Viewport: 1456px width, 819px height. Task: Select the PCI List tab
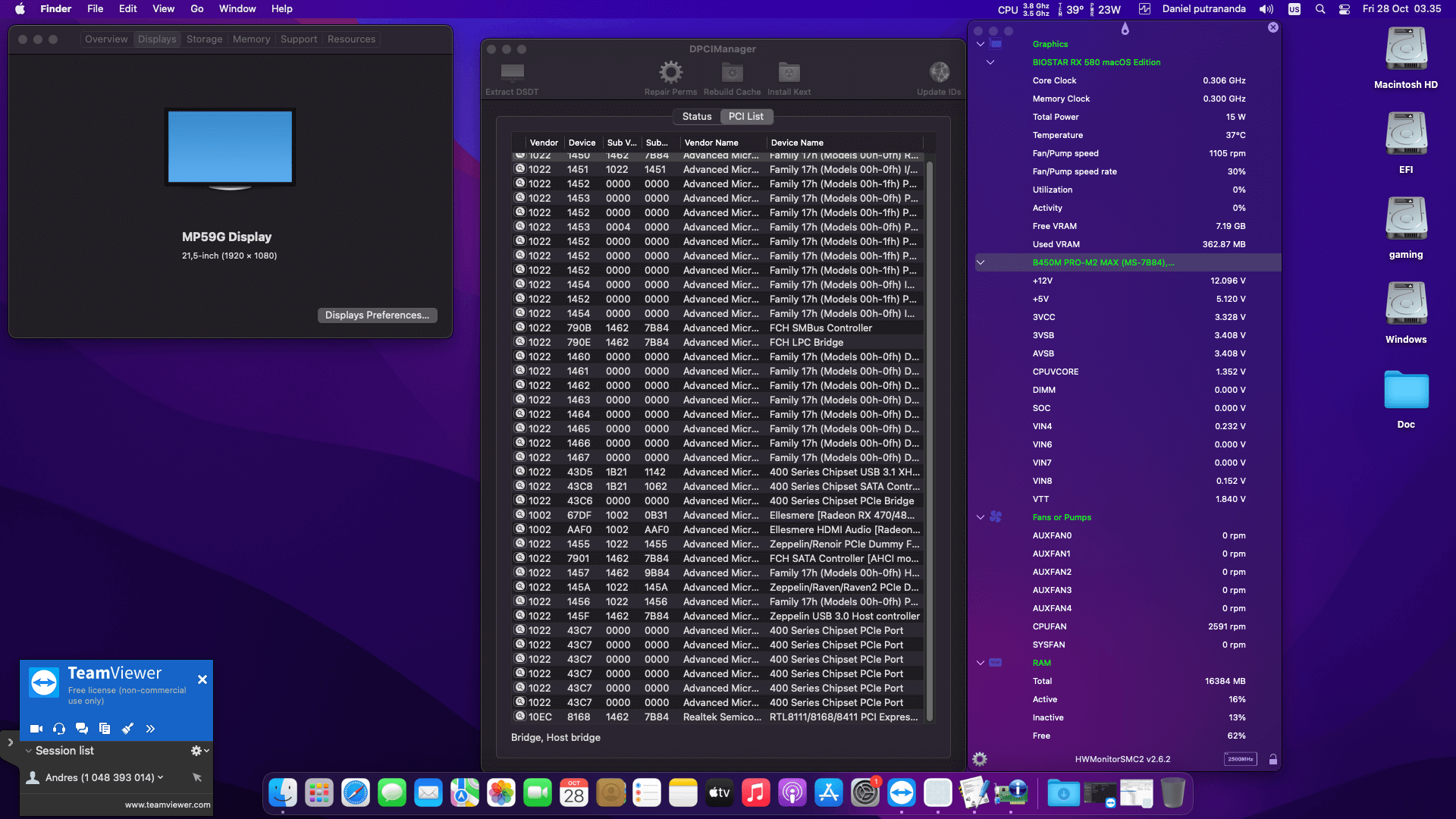point(746,117)
